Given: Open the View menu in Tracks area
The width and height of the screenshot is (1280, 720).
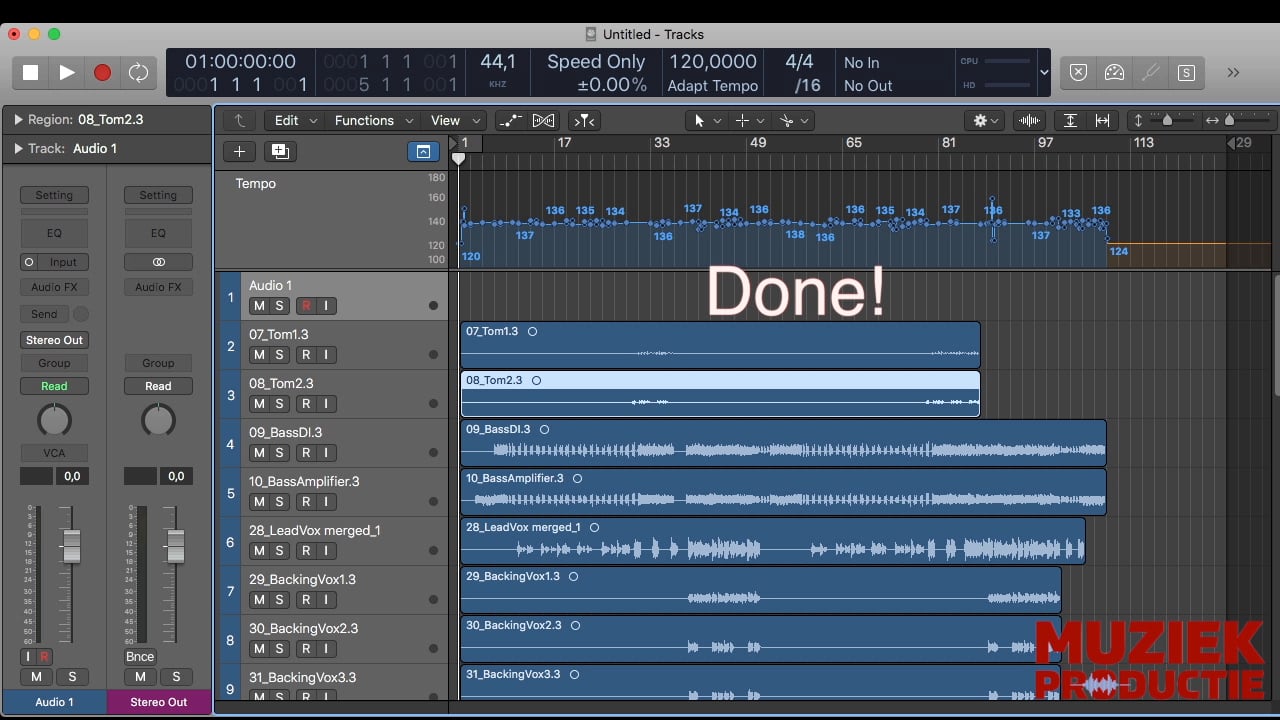Looking at the screenshot, I should click(x=454, y=120).
